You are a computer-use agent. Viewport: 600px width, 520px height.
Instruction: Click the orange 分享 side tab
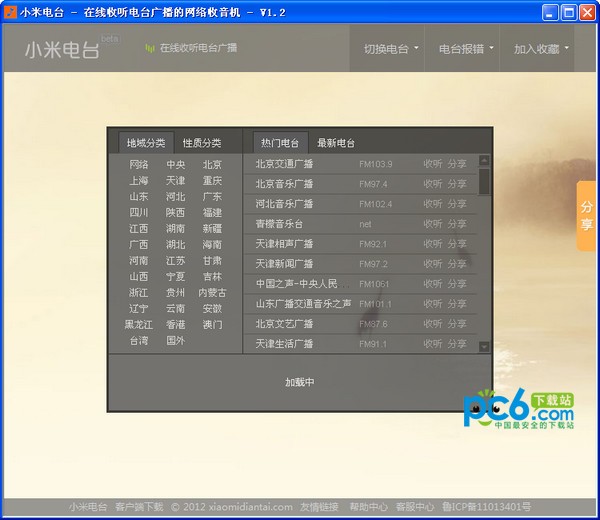tap(587, 216)
